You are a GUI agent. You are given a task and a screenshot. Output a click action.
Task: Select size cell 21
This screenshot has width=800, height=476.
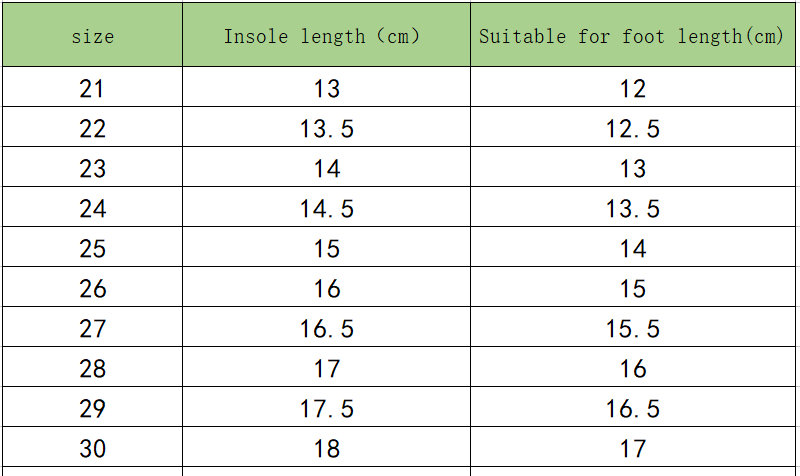[92, 89]
